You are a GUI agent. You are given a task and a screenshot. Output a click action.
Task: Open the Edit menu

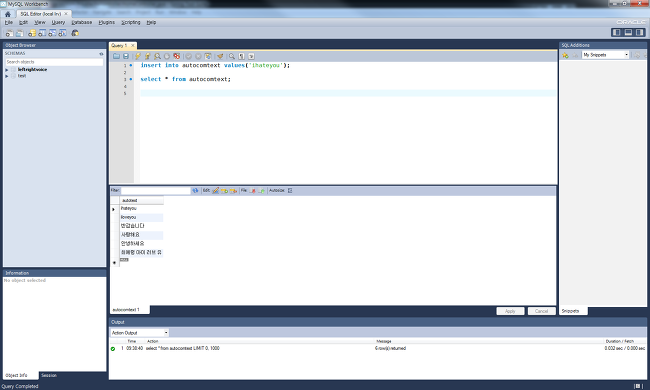pos(24,22)
